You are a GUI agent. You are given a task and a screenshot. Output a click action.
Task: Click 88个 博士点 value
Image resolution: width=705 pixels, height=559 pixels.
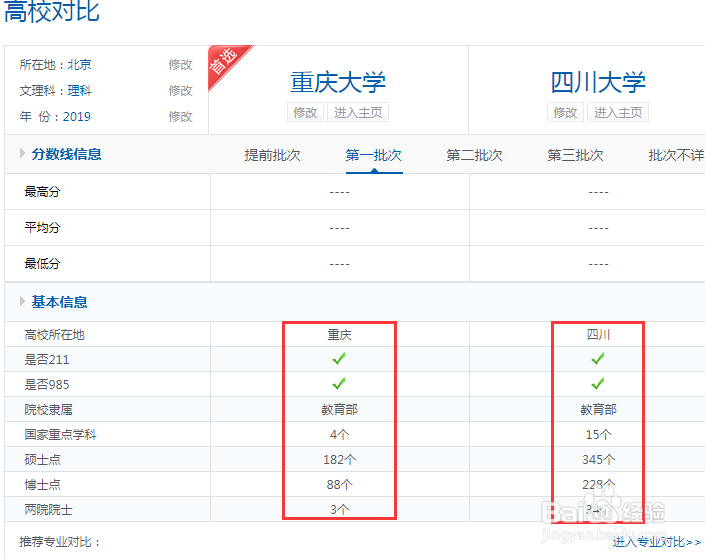[x=339, y=485]
